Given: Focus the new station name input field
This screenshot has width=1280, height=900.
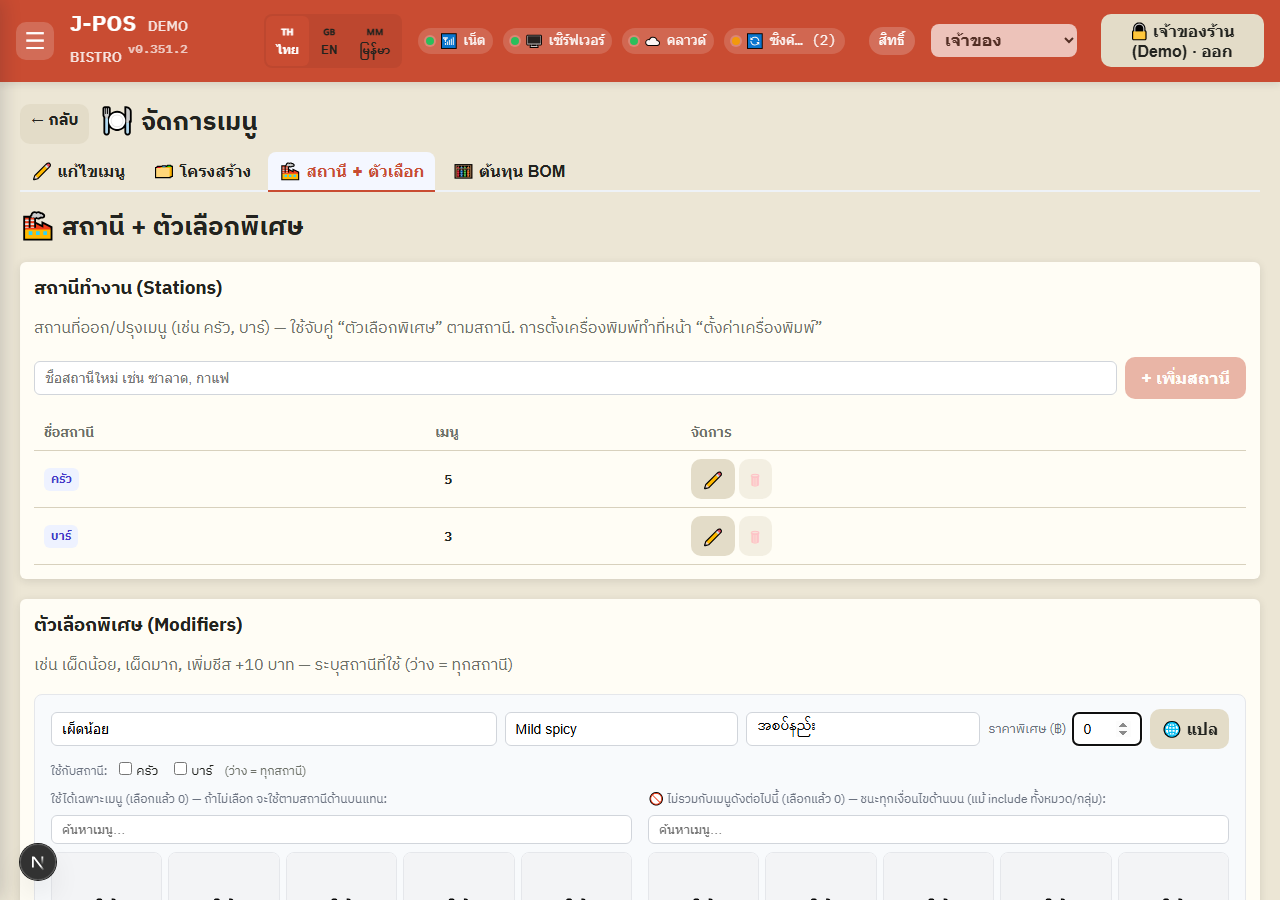Looking at the screenshot, I should click(x=575, y=378).
